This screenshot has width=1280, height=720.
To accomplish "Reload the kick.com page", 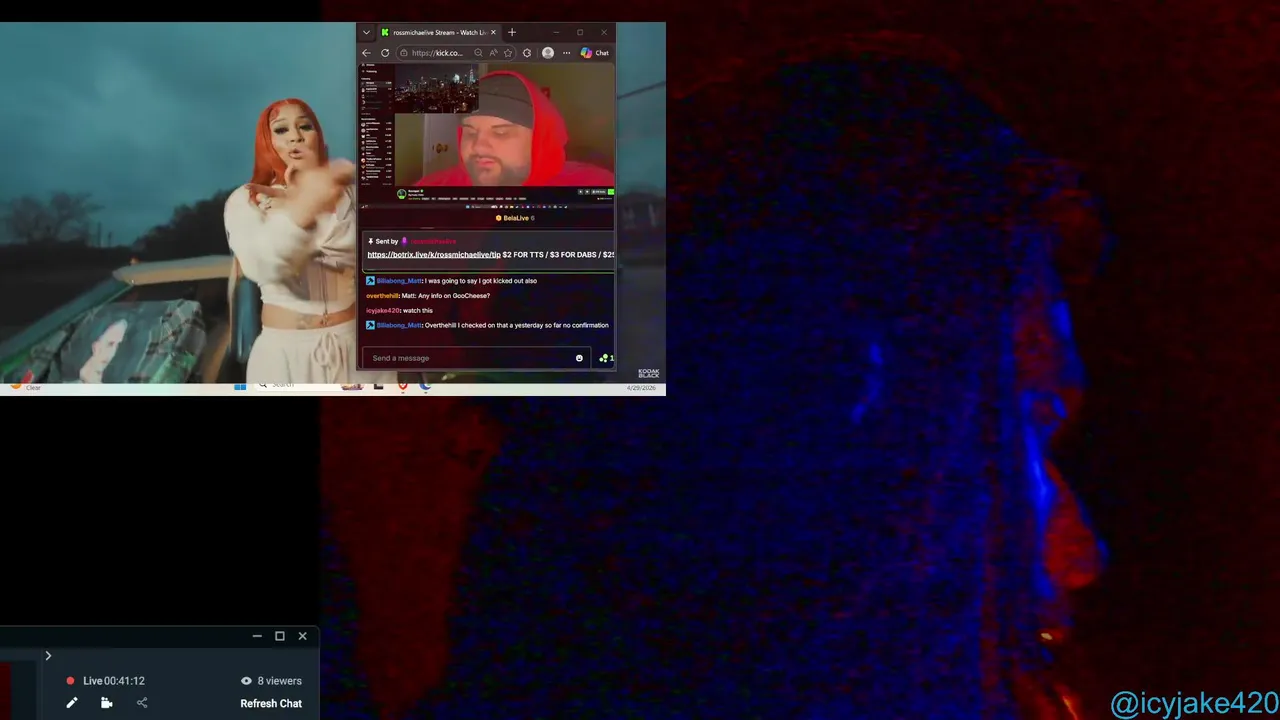I will coord(385,53).
